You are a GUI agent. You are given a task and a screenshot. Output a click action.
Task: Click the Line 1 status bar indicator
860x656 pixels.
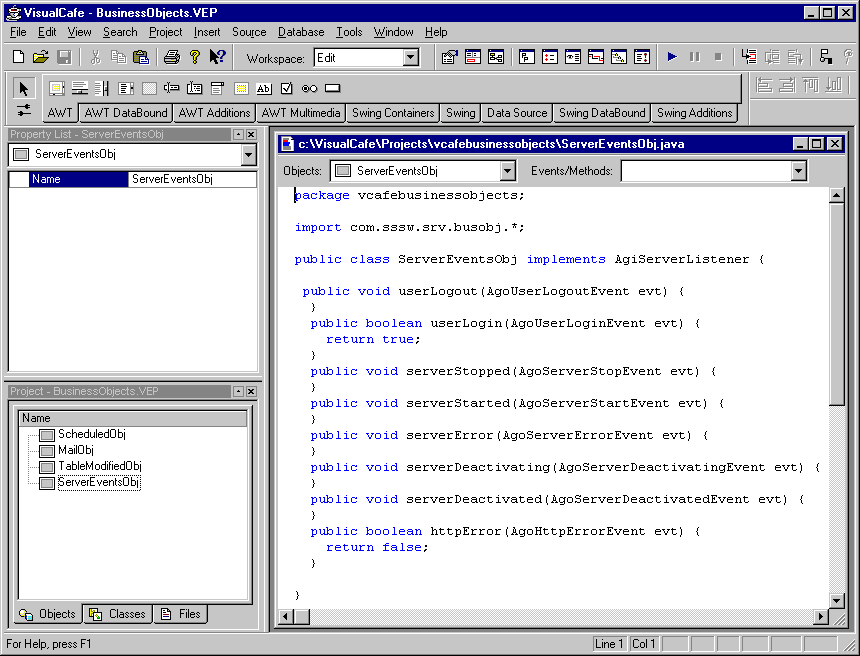(x=609, y=644)
